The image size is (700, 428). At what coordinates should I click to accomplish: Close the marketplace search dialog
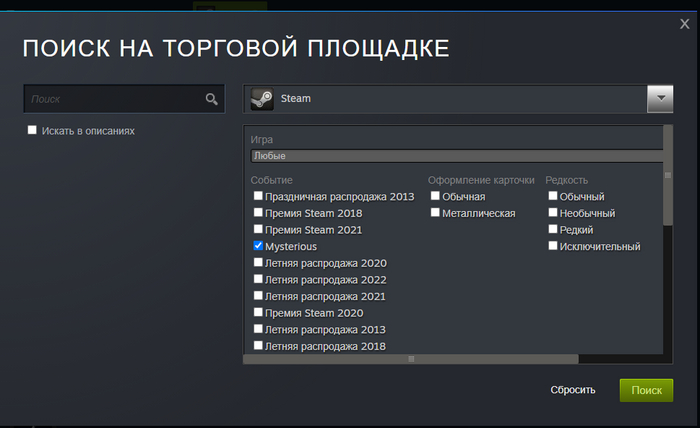coord(684,24)
